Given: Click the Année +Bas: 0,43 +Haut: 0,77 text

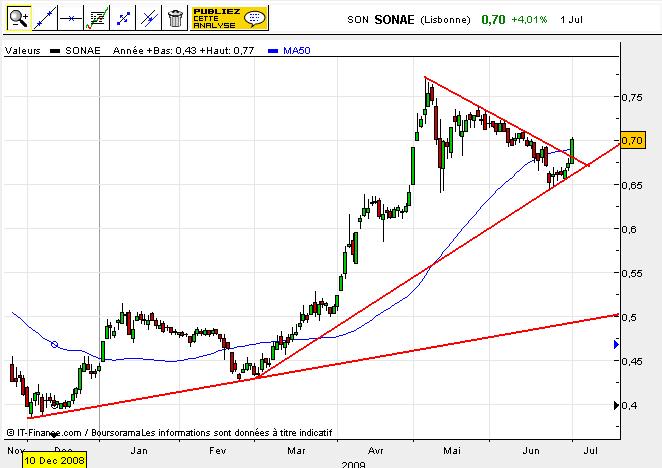Looking at the screenshot, I should pyautogui.click(x=184, y=51).
